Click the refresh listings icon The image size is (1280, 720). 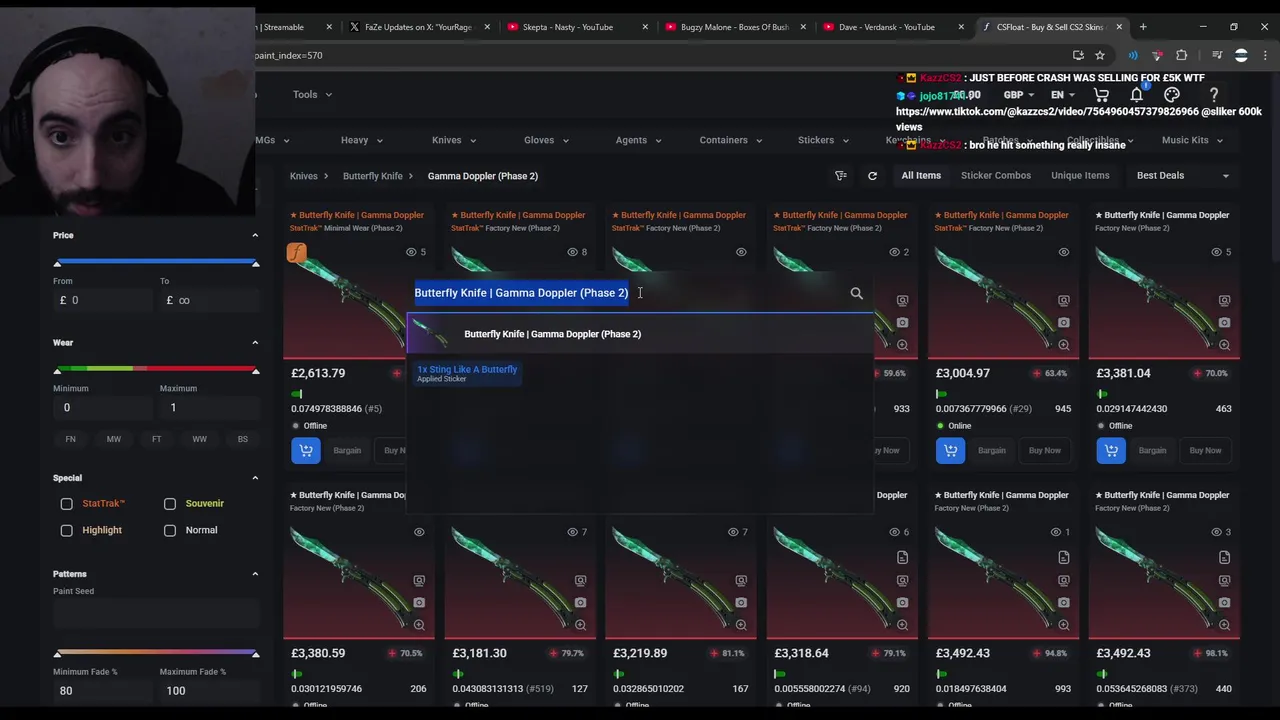(x=872, y=176)
